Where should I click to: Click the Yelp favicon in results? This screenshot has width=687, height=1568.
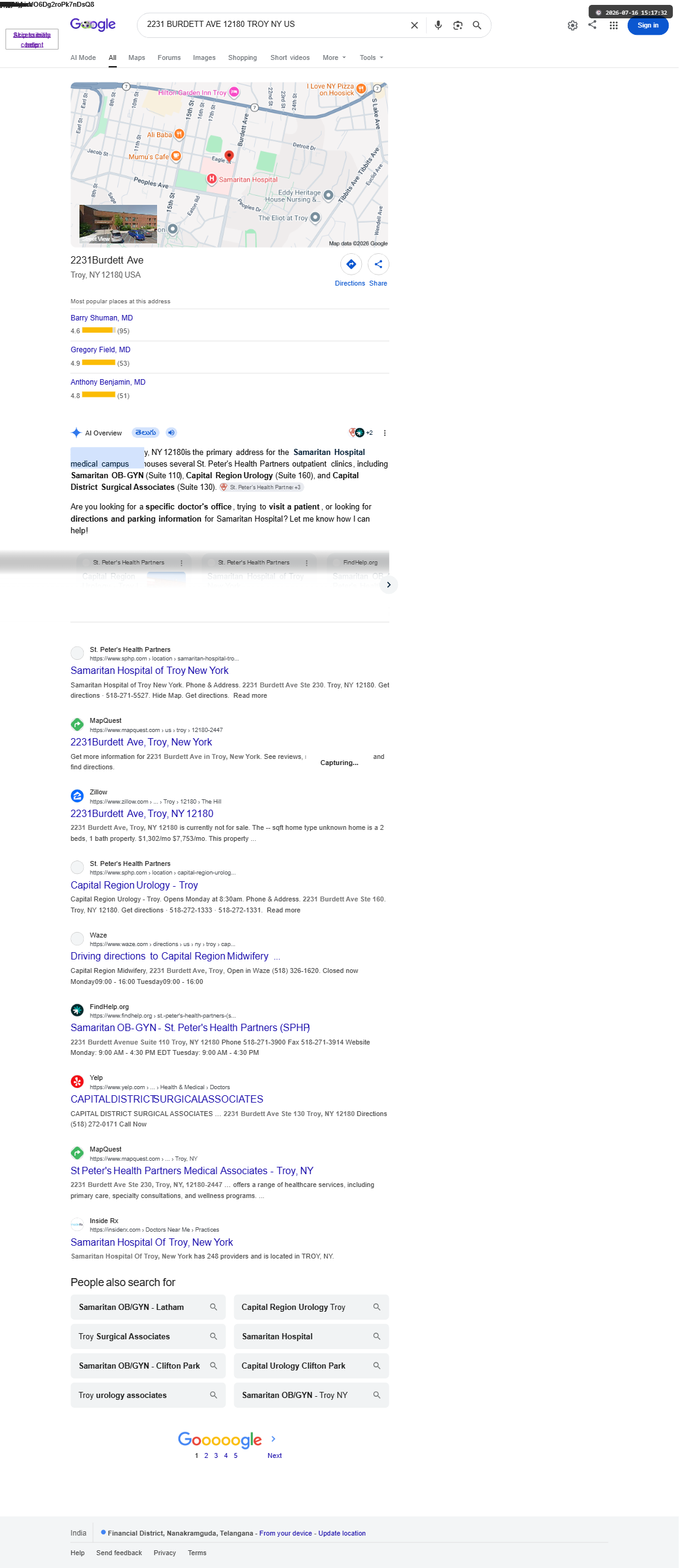click(x=77, y=1081)
